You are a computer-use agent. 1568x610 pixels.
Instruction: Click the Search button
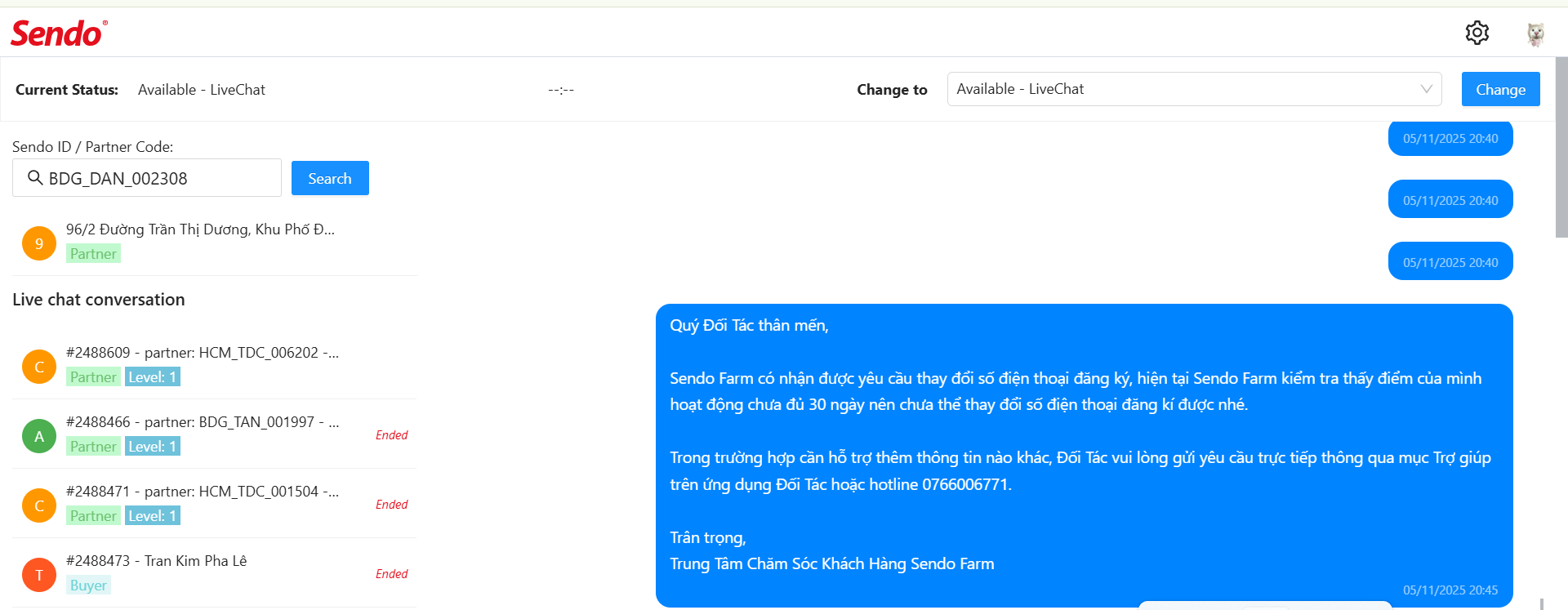pyautogui.click(x=330, y=178)
